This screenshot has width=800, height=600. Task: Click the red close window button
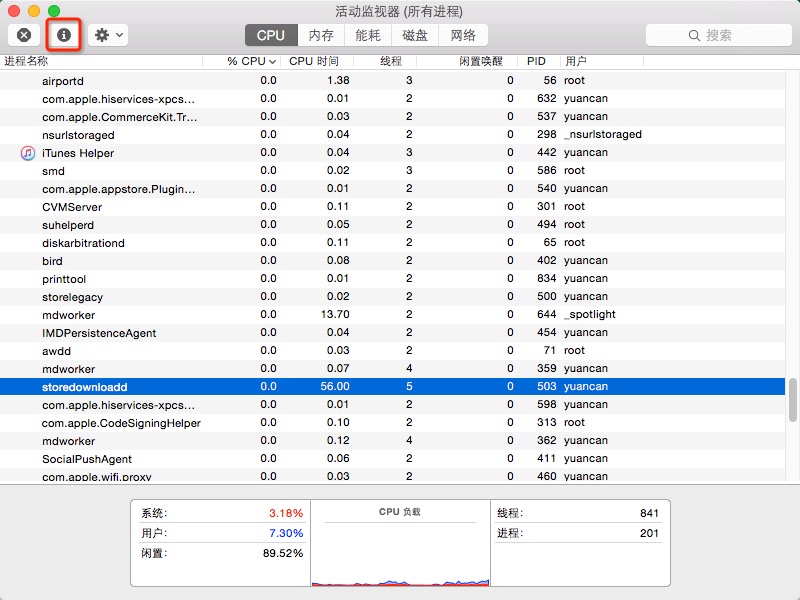(x=14, y=10)
